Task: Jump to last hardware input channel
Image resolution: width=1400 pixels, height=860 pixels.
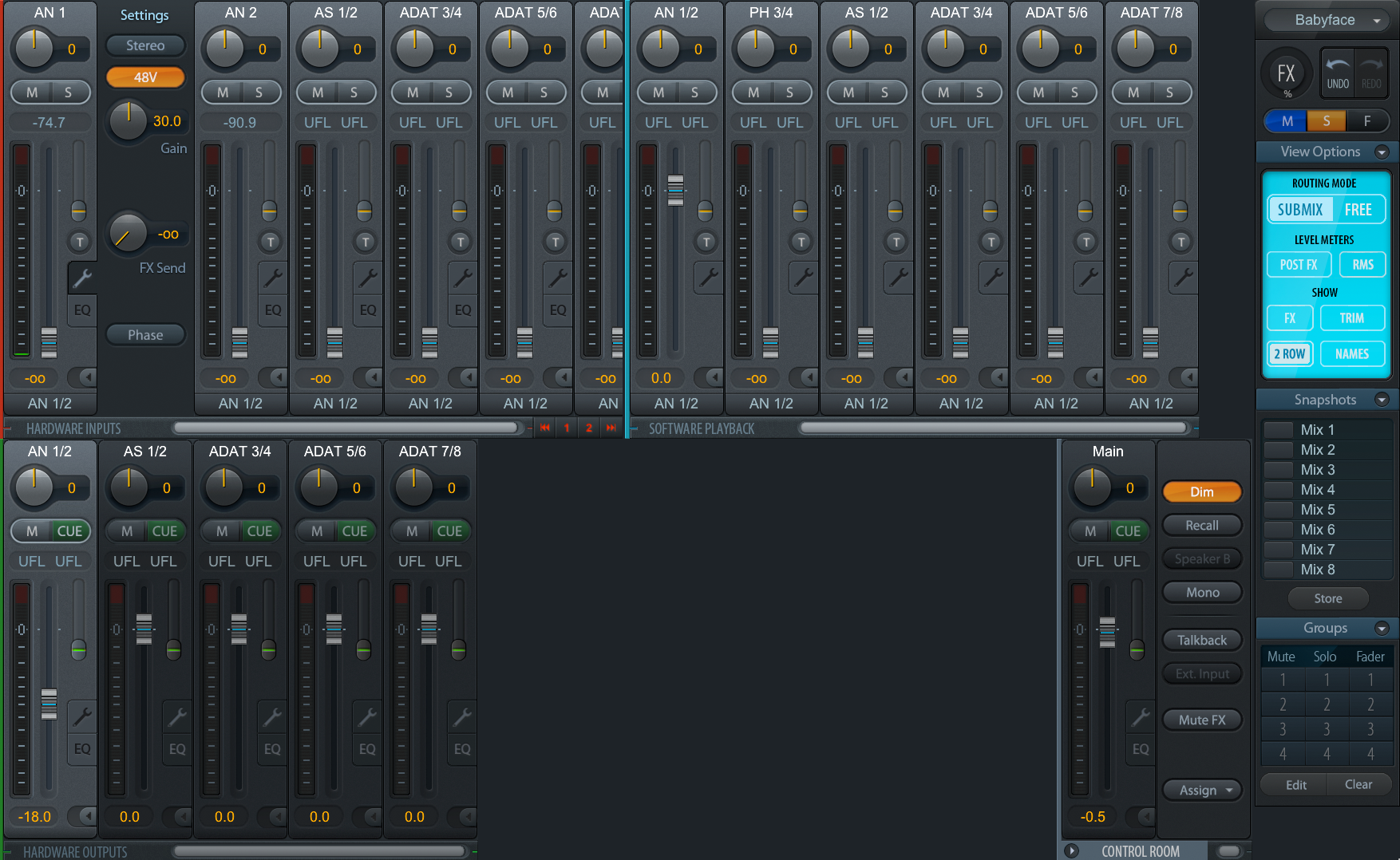Action: click(611, 428)
